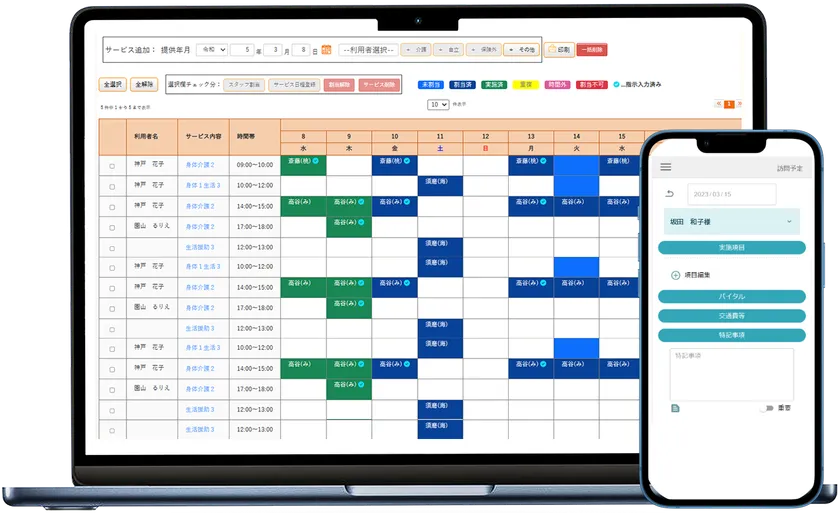Click the 時間外 pink legend swatch
840x513 pixels.
(558, 85)
